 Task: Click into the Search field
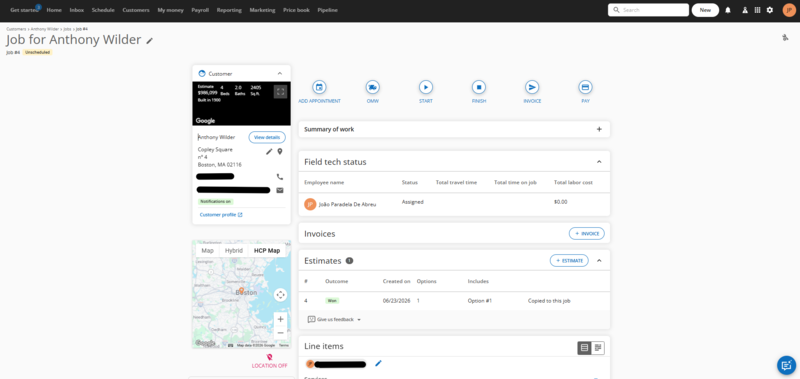tap(648, 10)
